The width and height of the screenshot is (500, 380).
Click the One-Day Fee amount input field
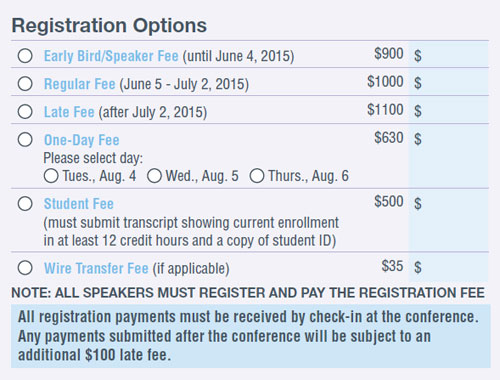(449, 156)
